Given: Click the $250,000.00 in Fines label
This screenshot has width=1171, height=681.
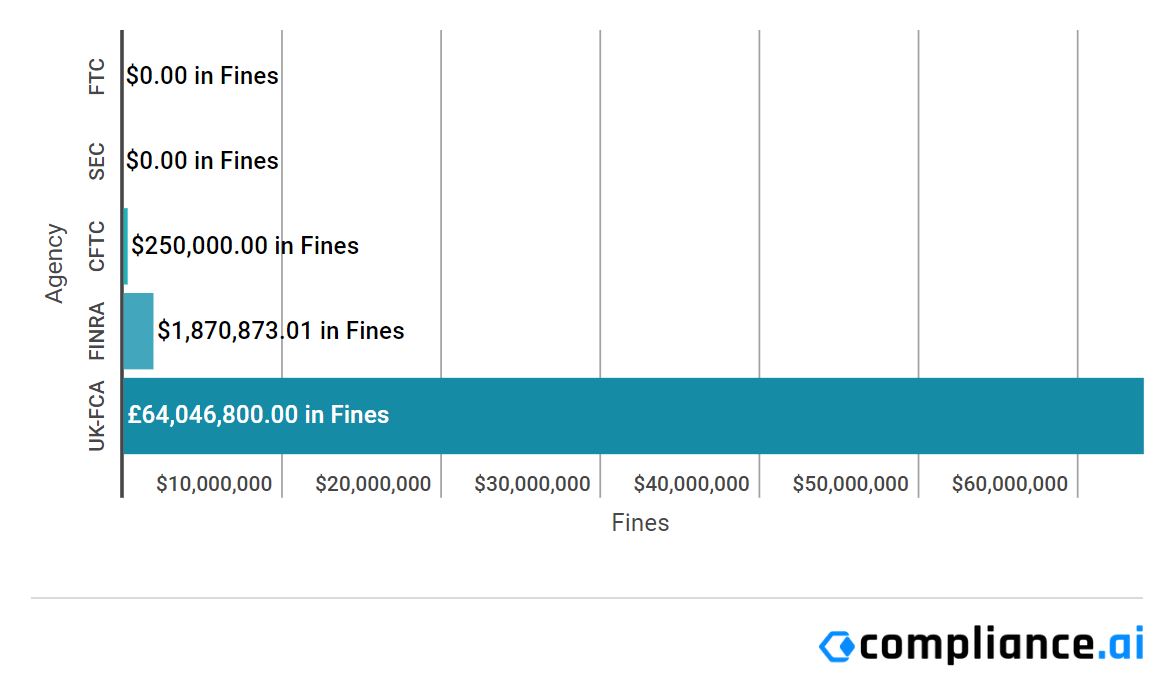Looking at the screenshot, I should [x=245, y=245].
